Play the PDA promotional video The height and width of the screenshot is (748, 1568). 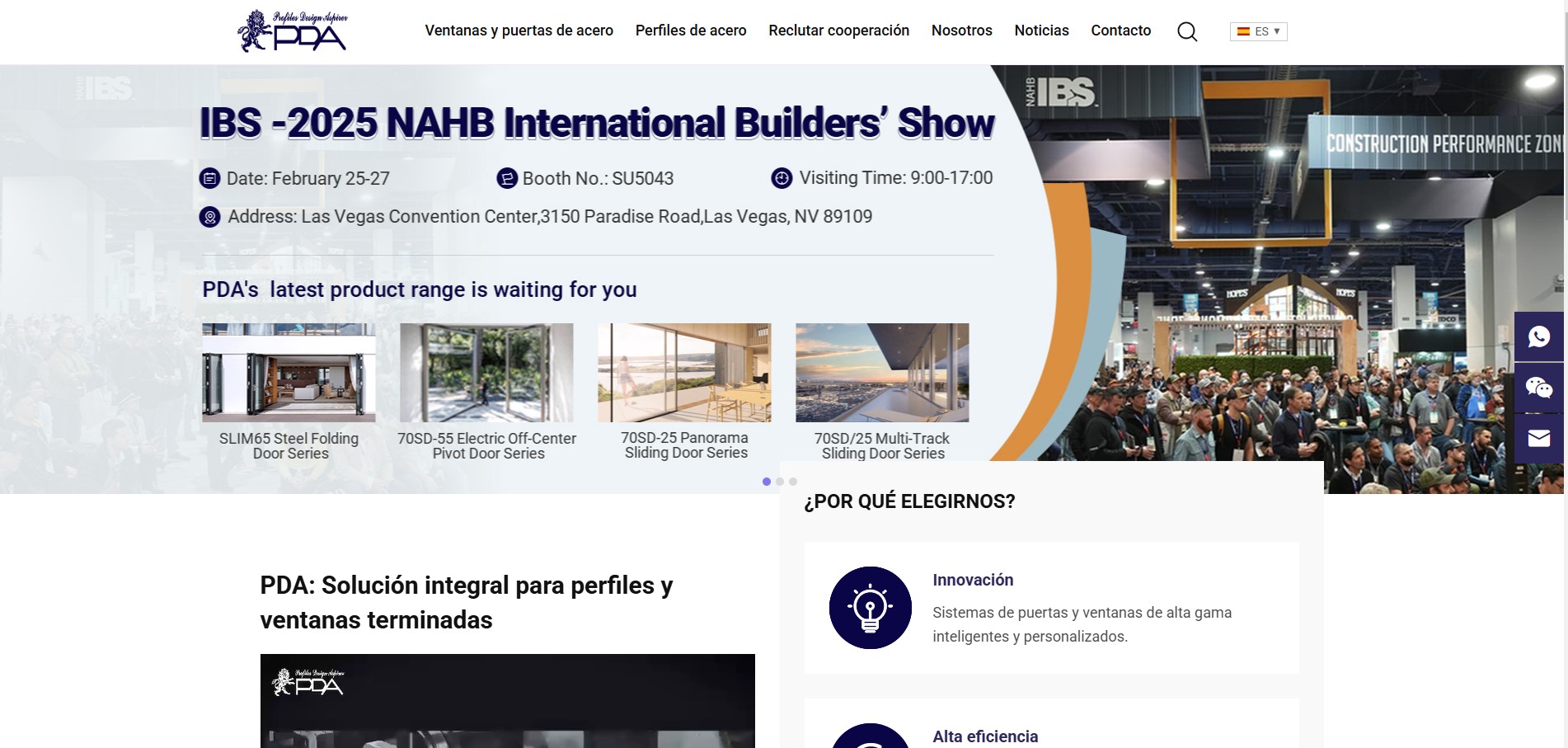[507, 701]
